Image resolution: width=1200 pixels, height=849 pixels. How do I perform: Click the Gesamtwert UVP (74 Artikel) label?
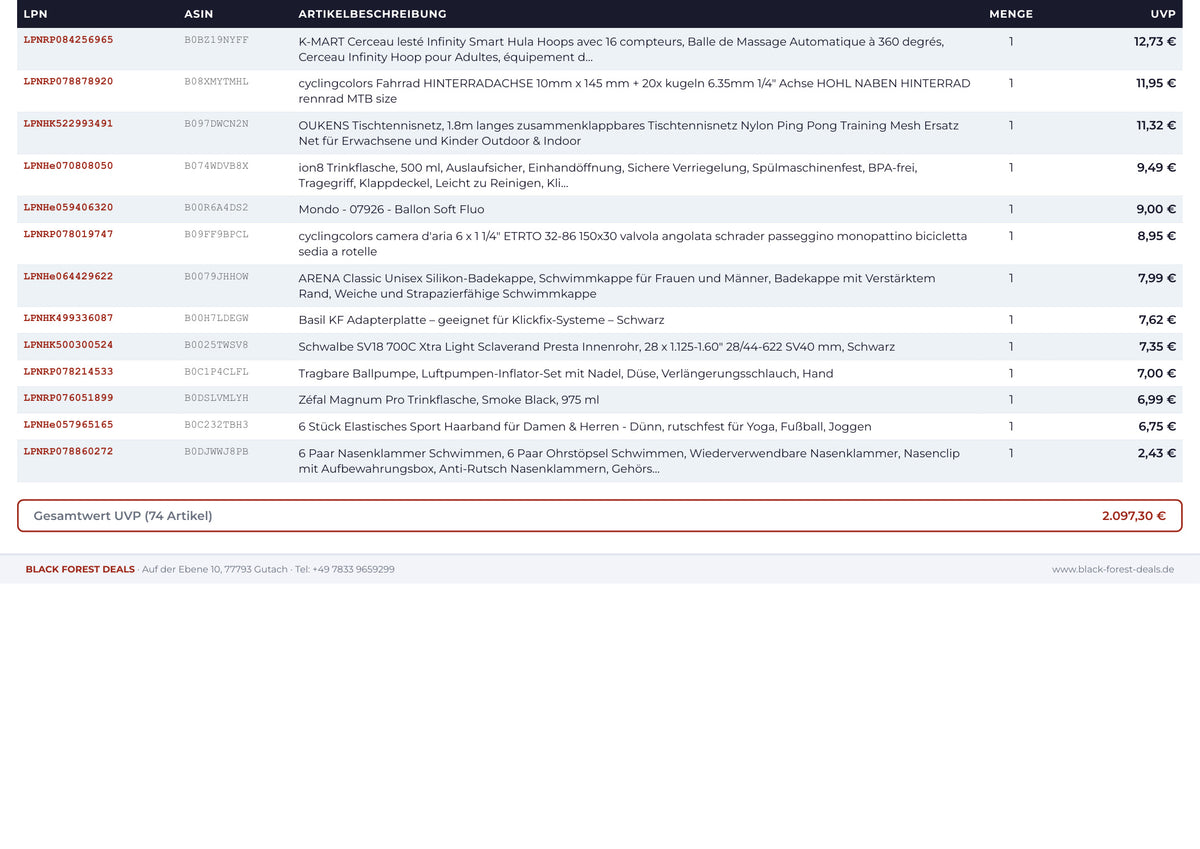(x=123, y=516)
